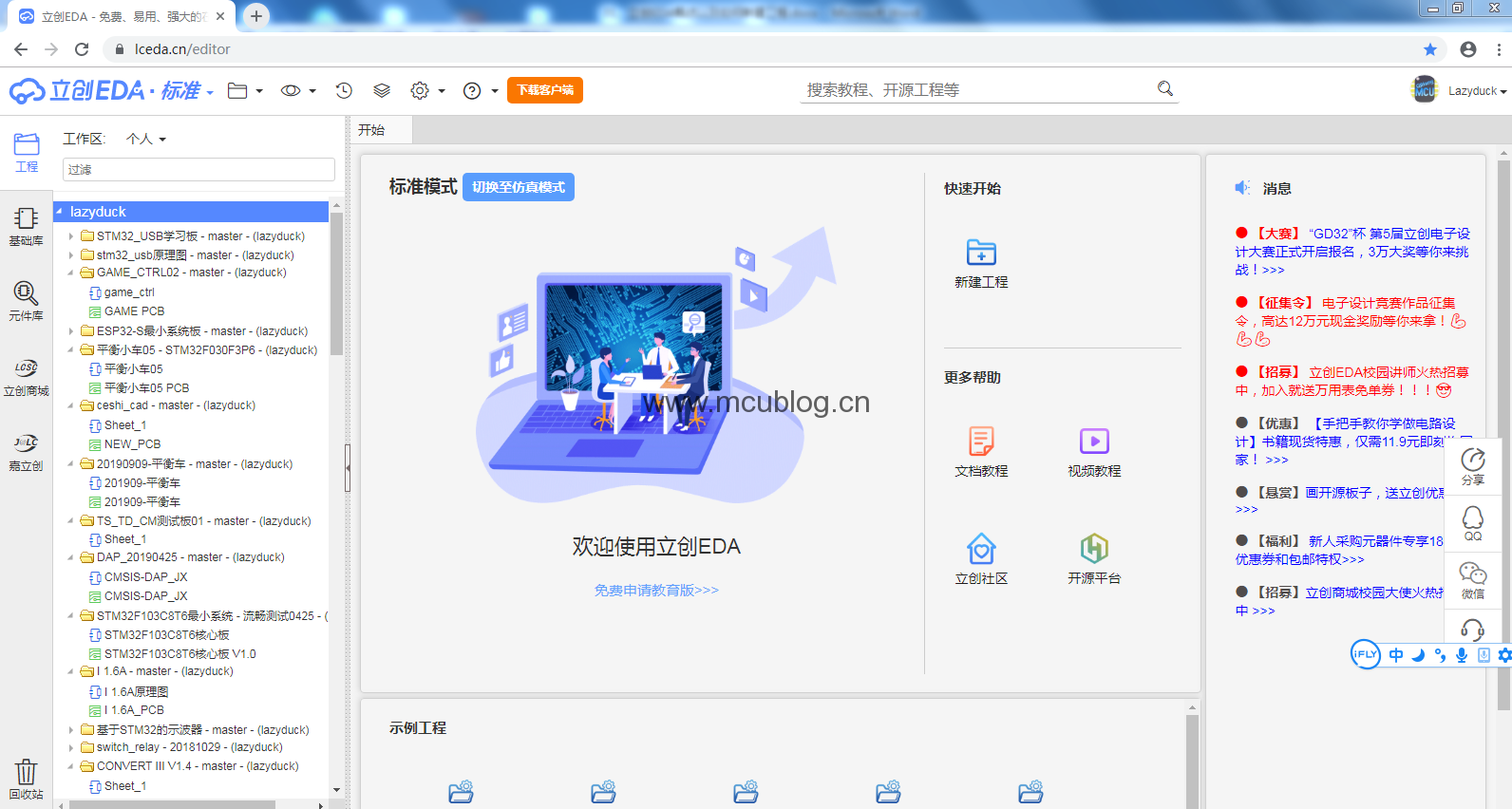The width and height of the screenshot is (1512, 809).
Task: Click the 过滤 project filter input field
Action: click(198, 169)
